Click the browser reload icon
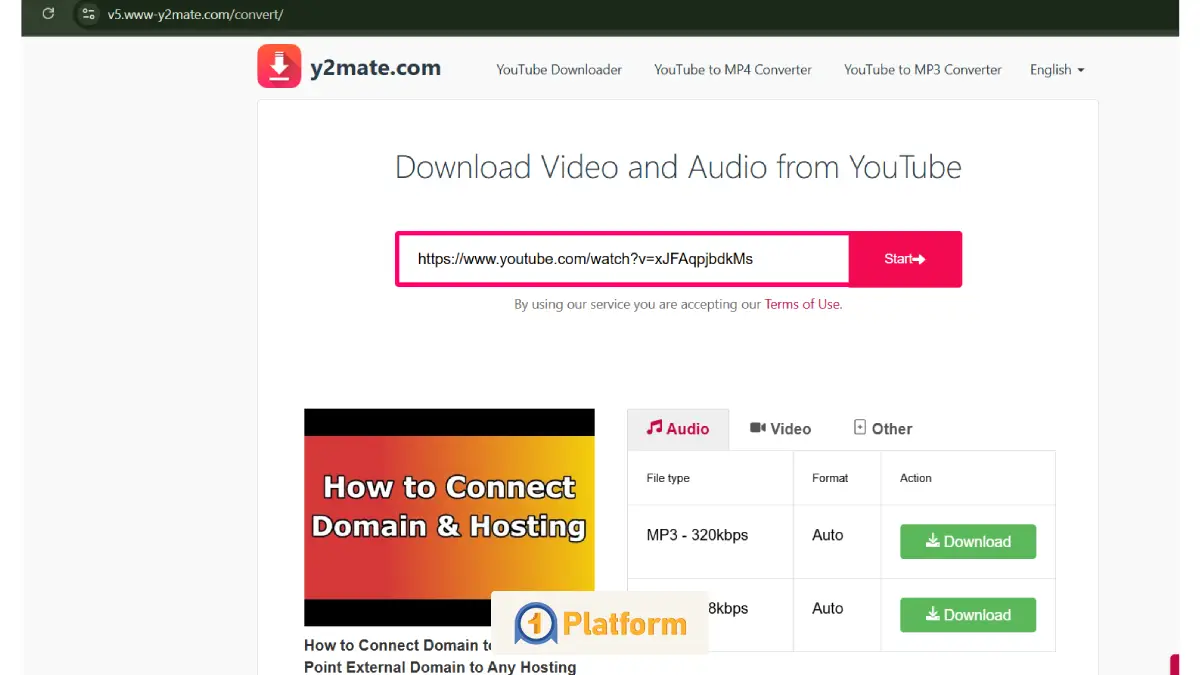Screen dimensions: 1200x675 click(x=48, y=14)
